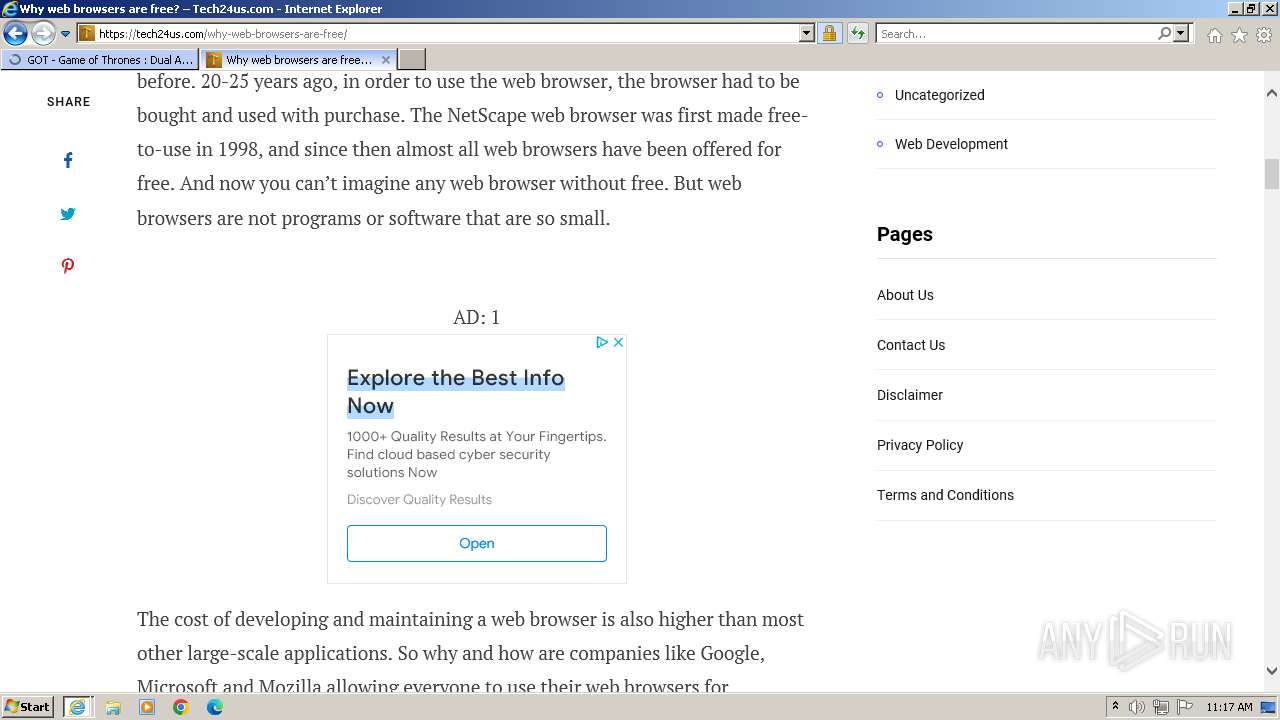Click the security lock icon

click(829, 33)
